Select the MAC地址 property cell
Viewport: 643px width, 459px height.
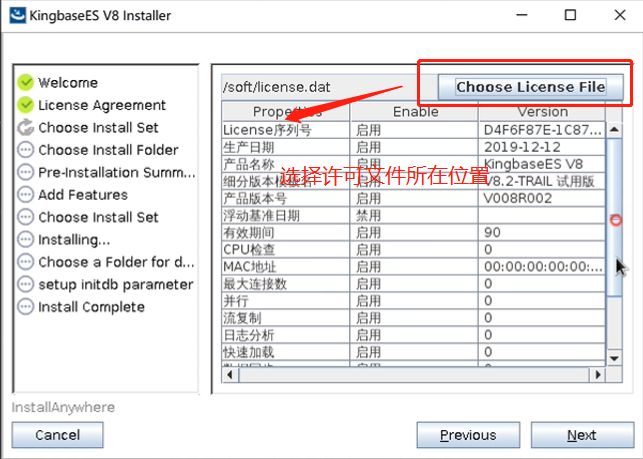point(286,267)
